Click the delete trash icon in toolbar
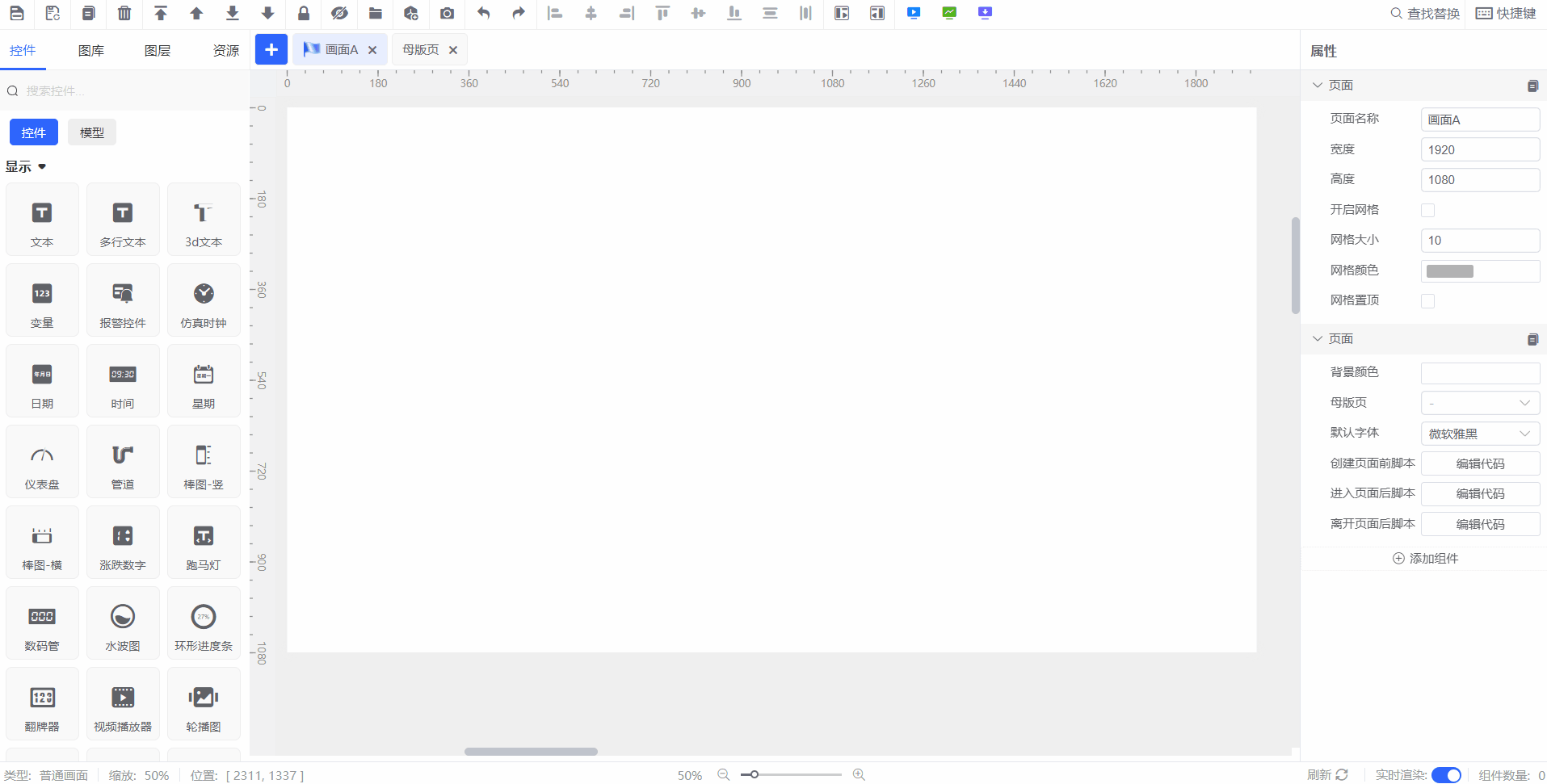This screenshot has width=1547, height=784. tap(124, 13)
